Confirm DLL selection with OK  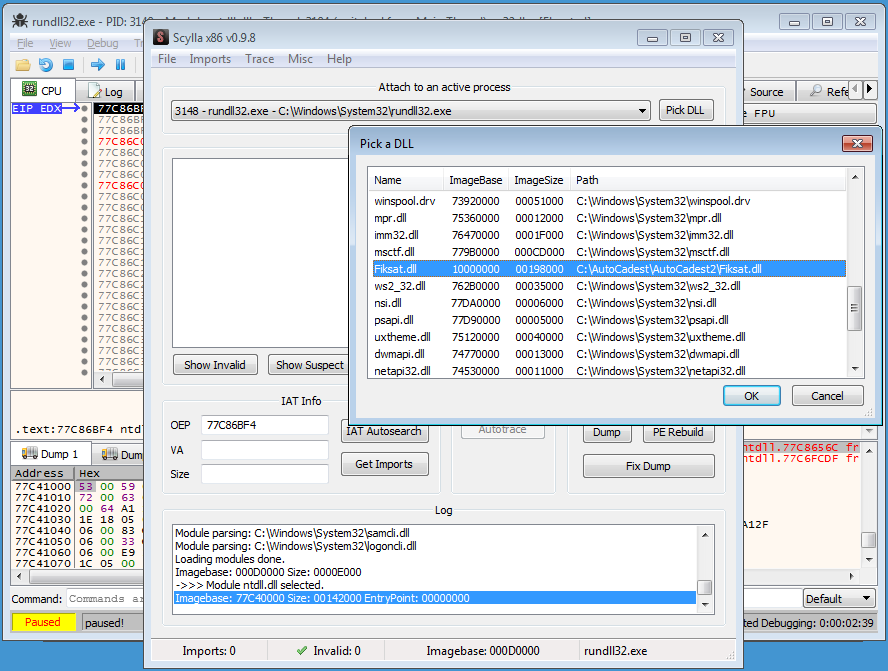click(752, 396)
